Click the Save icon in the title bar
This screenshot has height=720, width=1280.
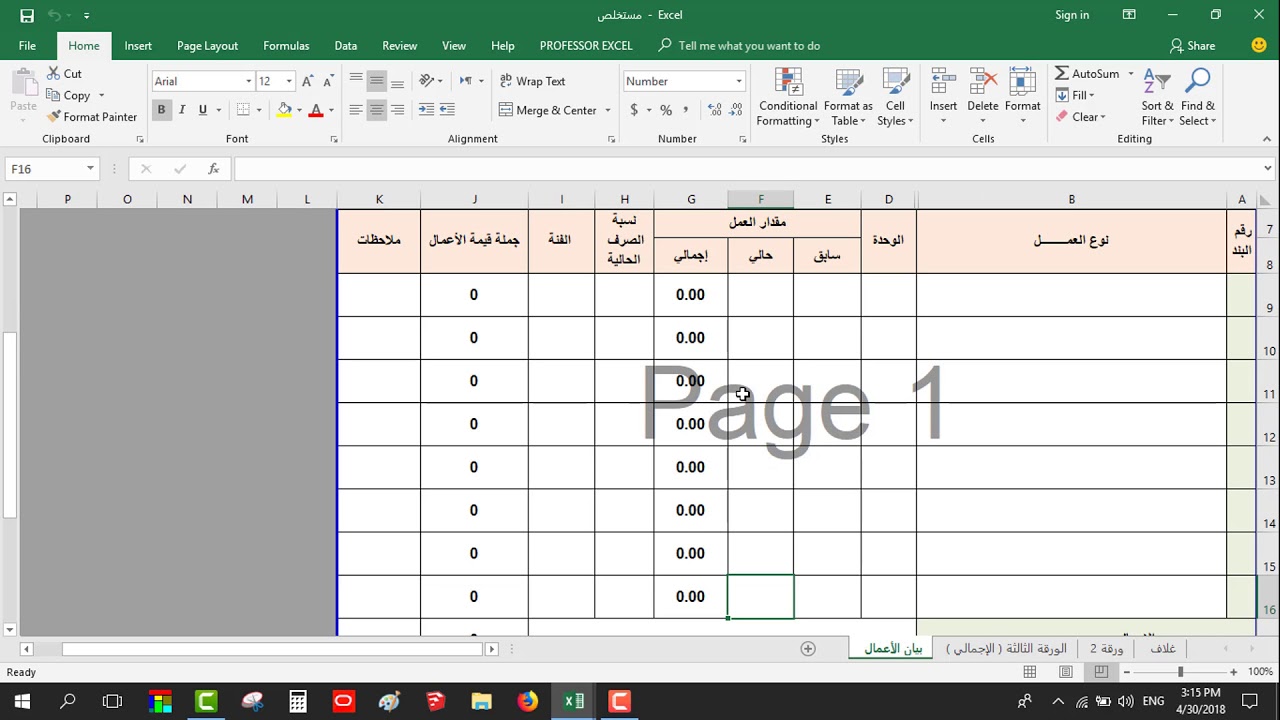(x=27, y=15)
